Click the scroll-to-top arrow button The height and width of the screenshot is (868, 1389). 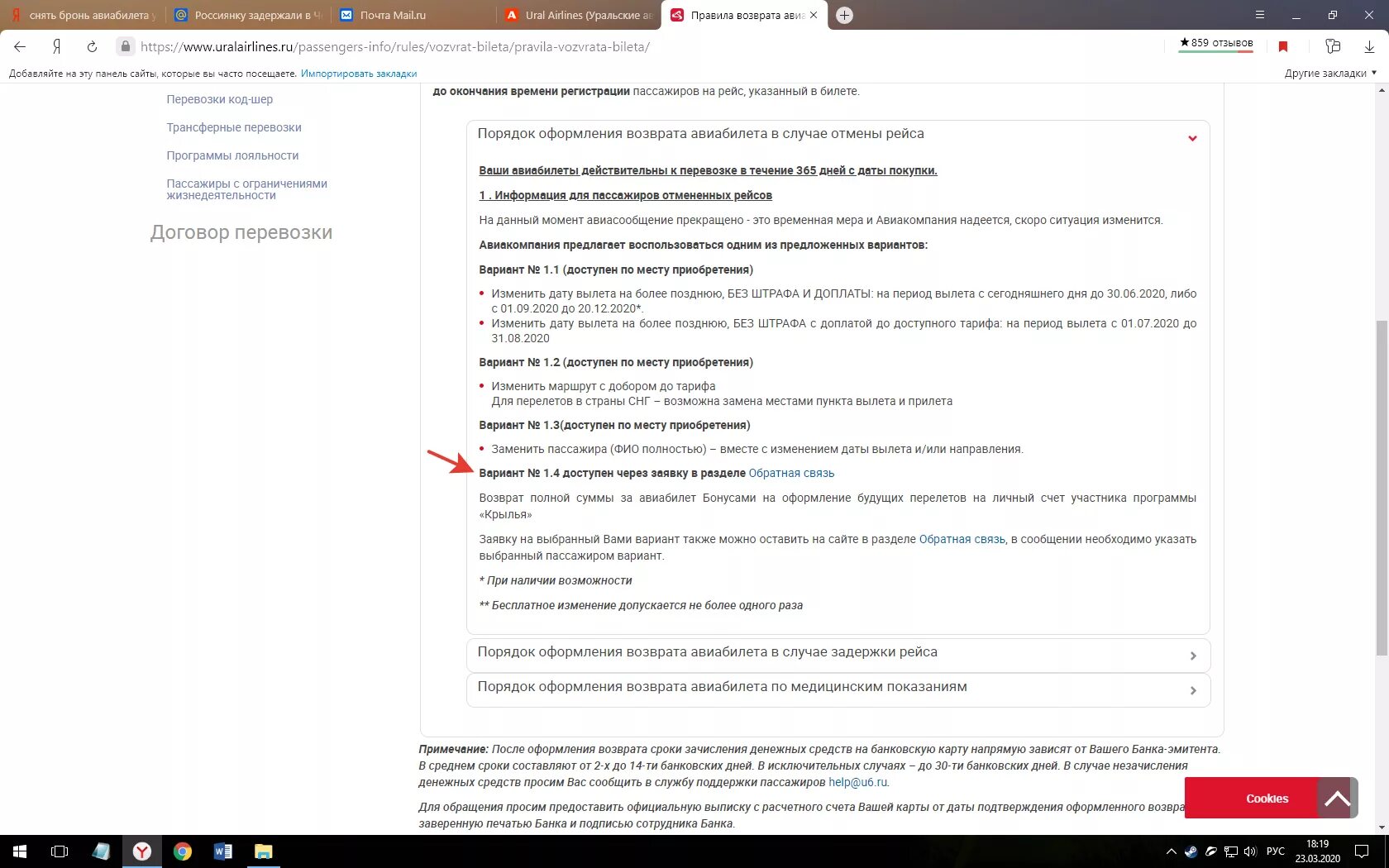pos(1337,798)
